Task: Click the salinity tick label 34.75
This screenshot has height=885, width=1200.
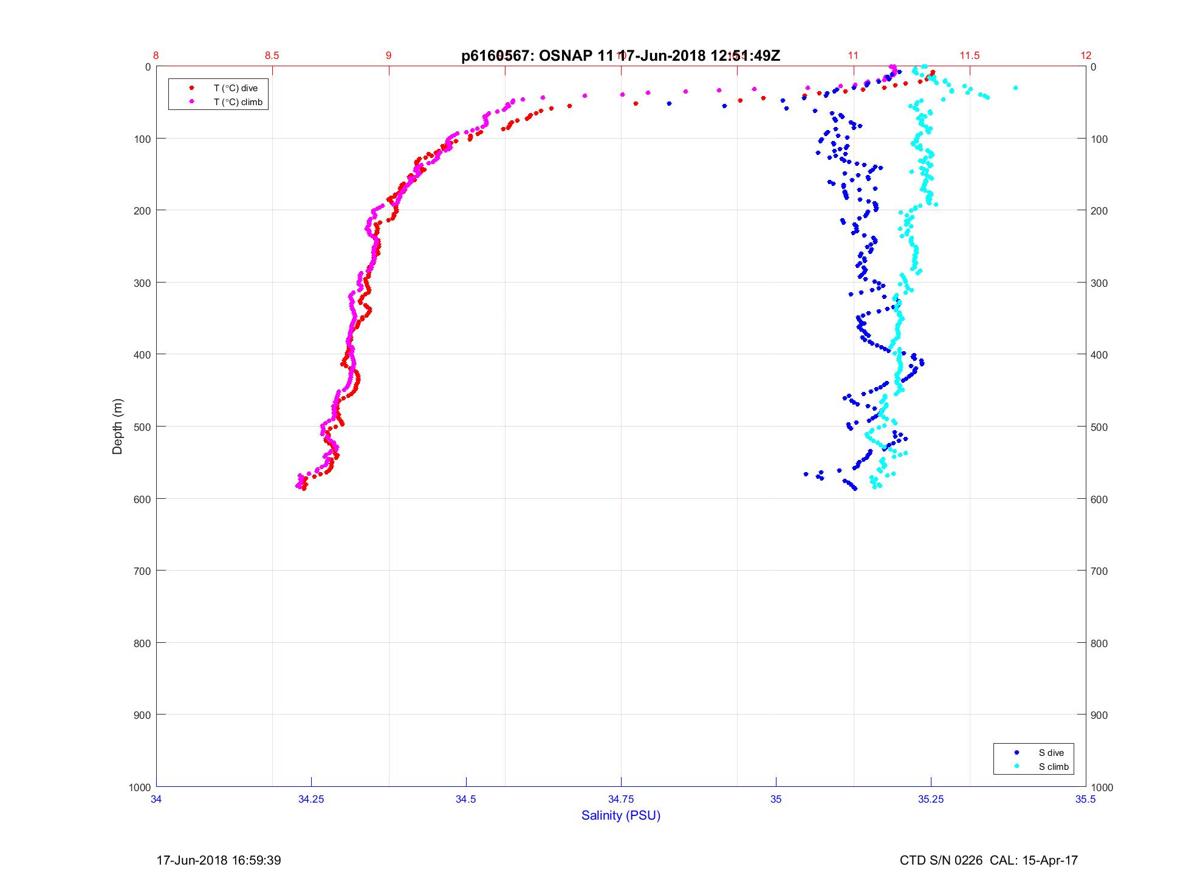Action: [x=621, y=799]
